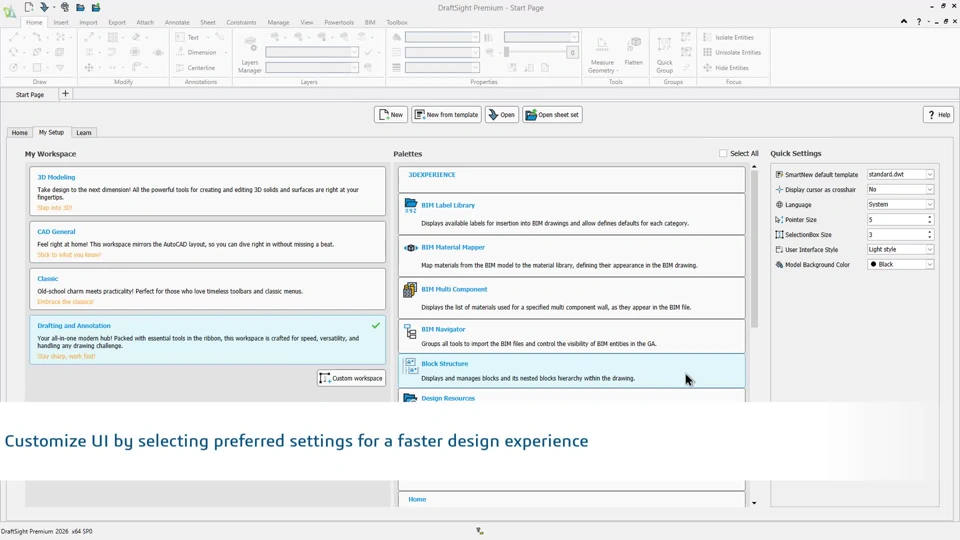This screenshot has width=960, height=540.
Task: Click Open sheet set button
Action: tap(552, 114)
